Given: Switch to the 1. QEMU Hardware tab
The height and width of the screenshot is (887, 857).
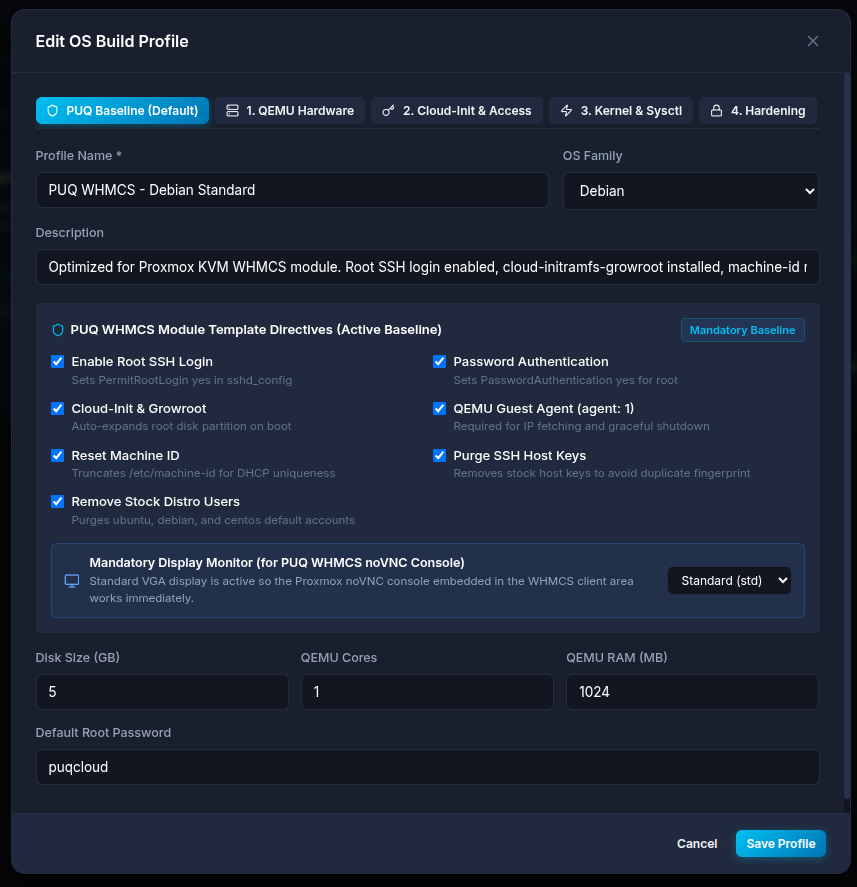Looking at the screenshot, I should point(290,111).
